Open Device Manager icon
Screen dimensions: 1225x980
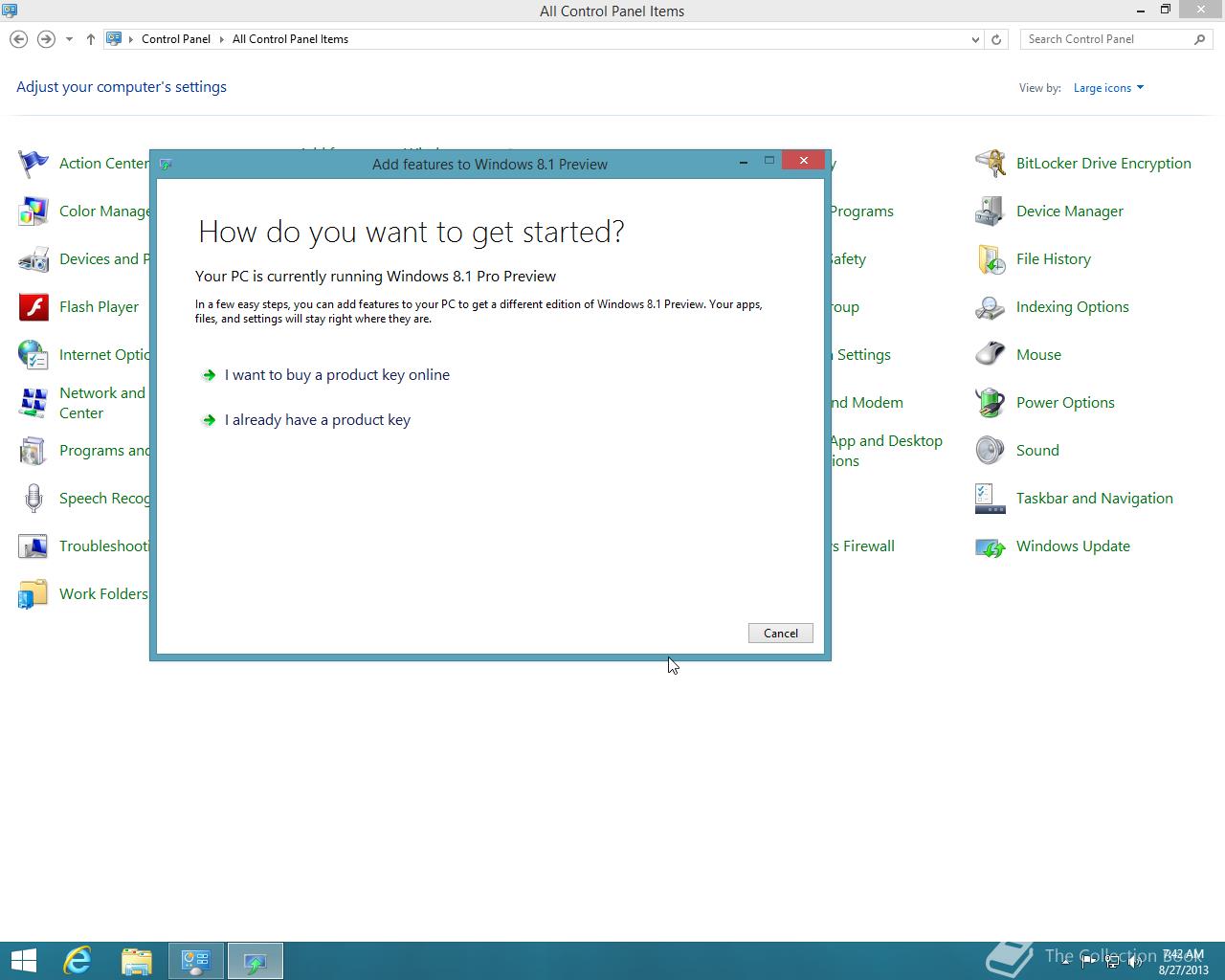pos(991,212)
